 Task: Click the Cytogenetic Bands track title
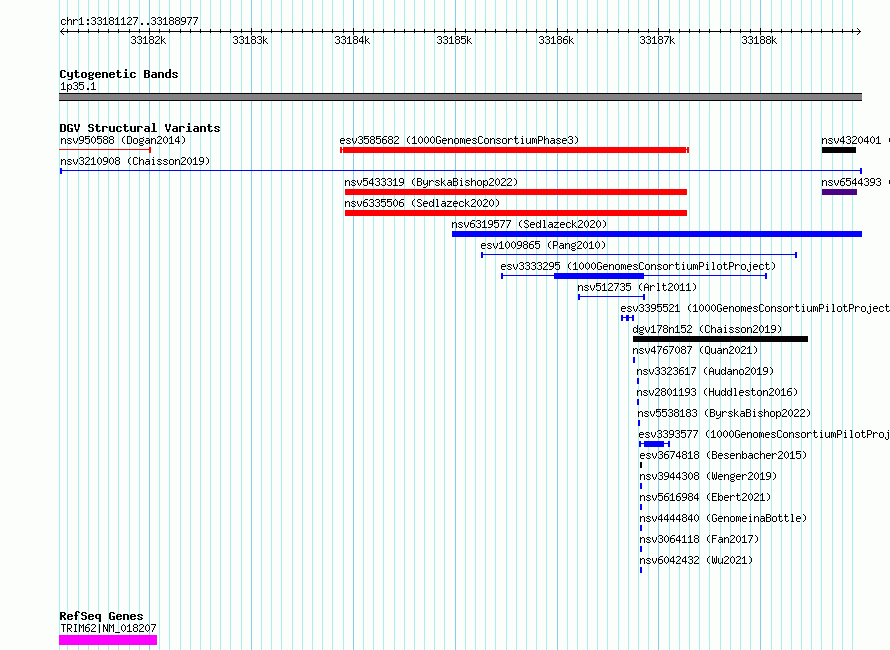click(x=119, y=74)
